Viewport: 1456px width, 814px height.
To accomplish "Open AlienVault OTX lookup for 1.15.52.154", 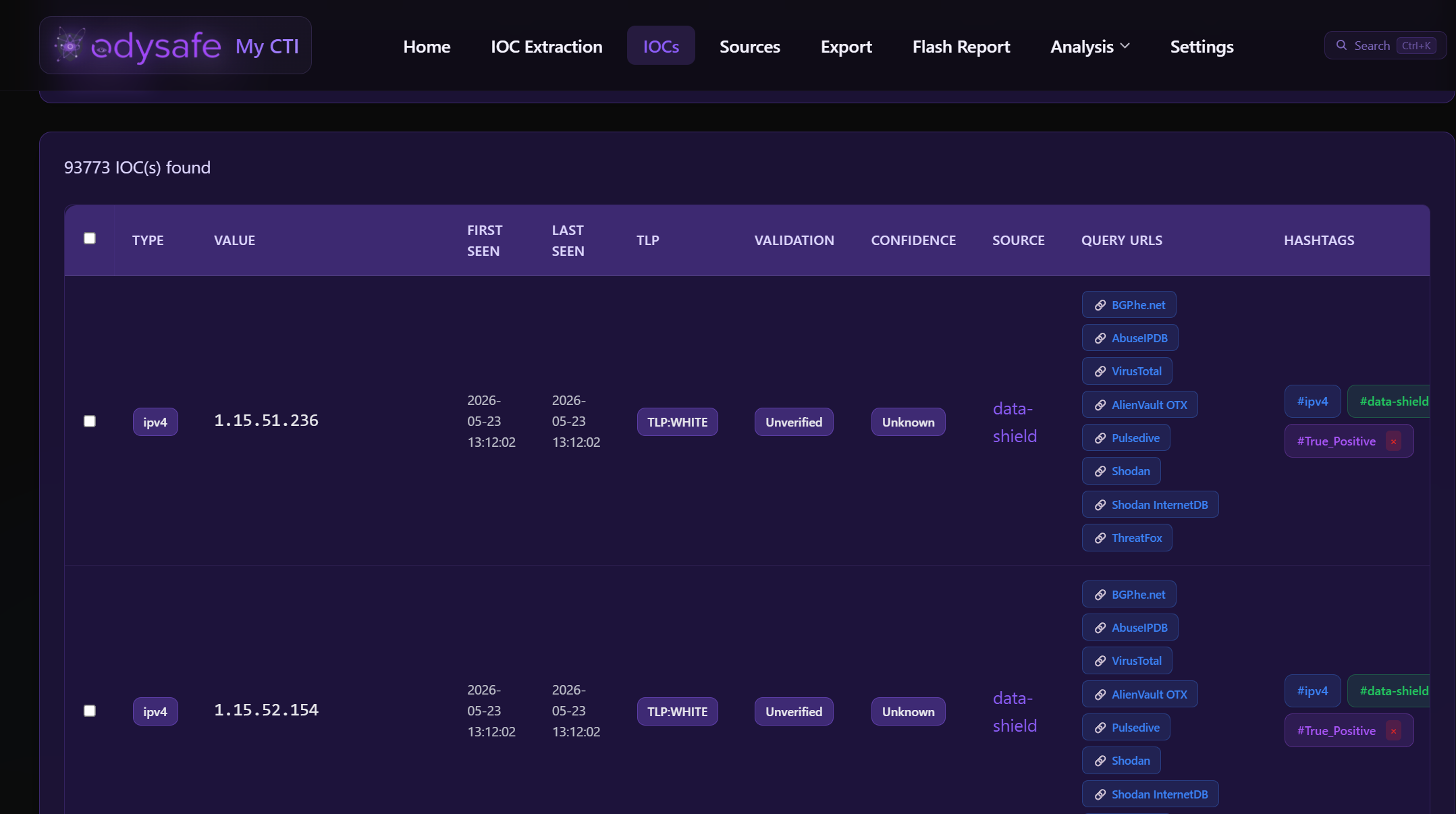I will [x=1140, y=695].
